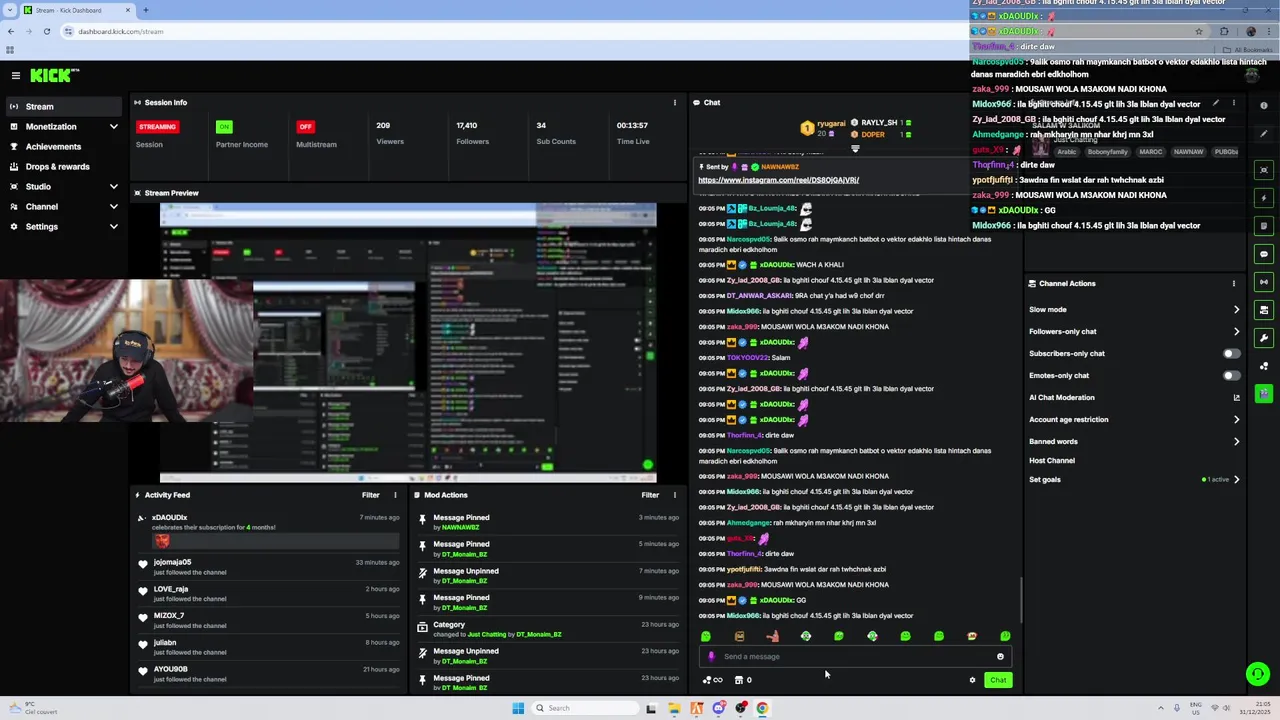
Task: Click the purple identity badge in message field
Action: (711, 657)
